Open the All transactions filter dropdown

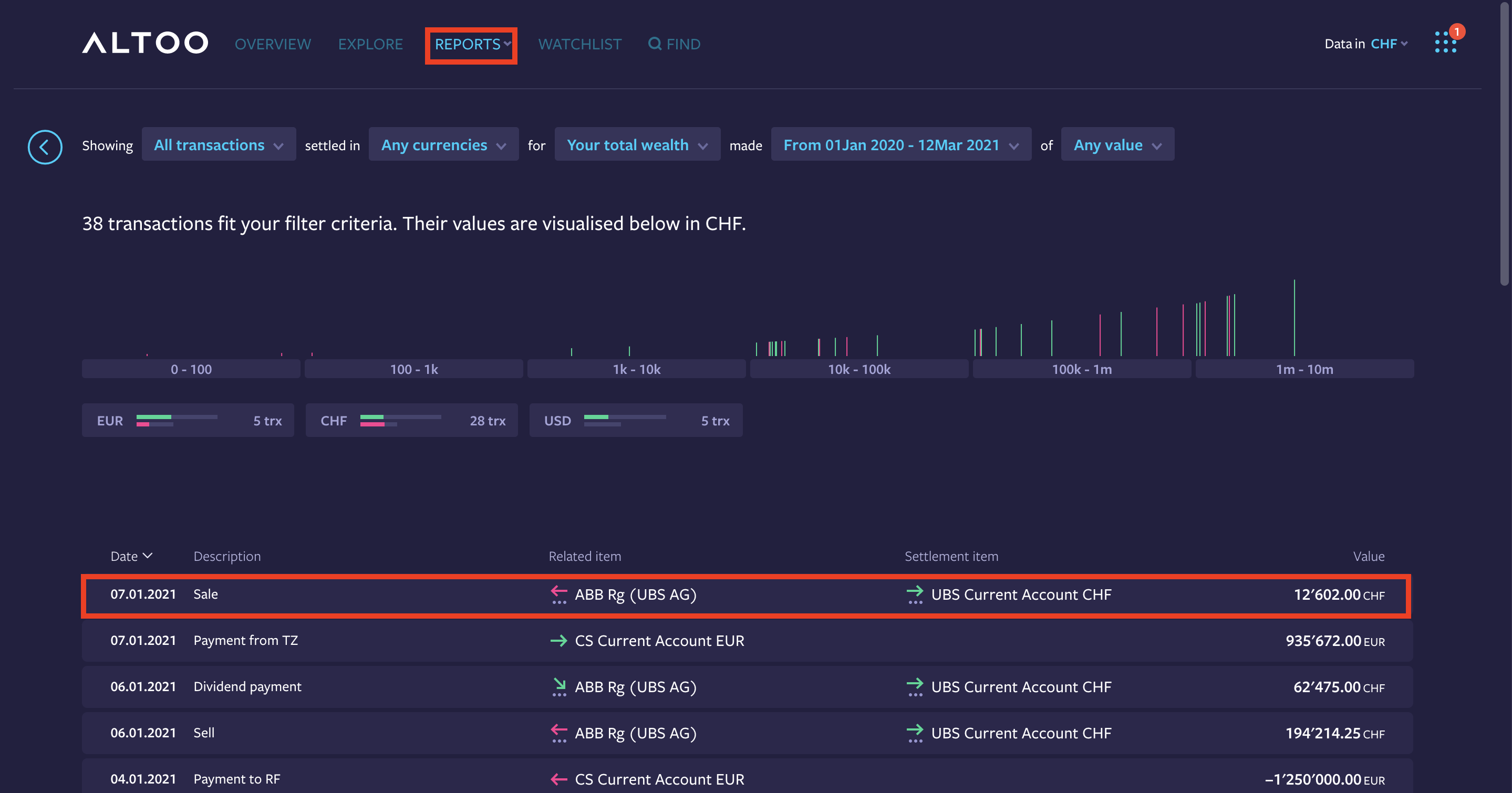[219, 144]
